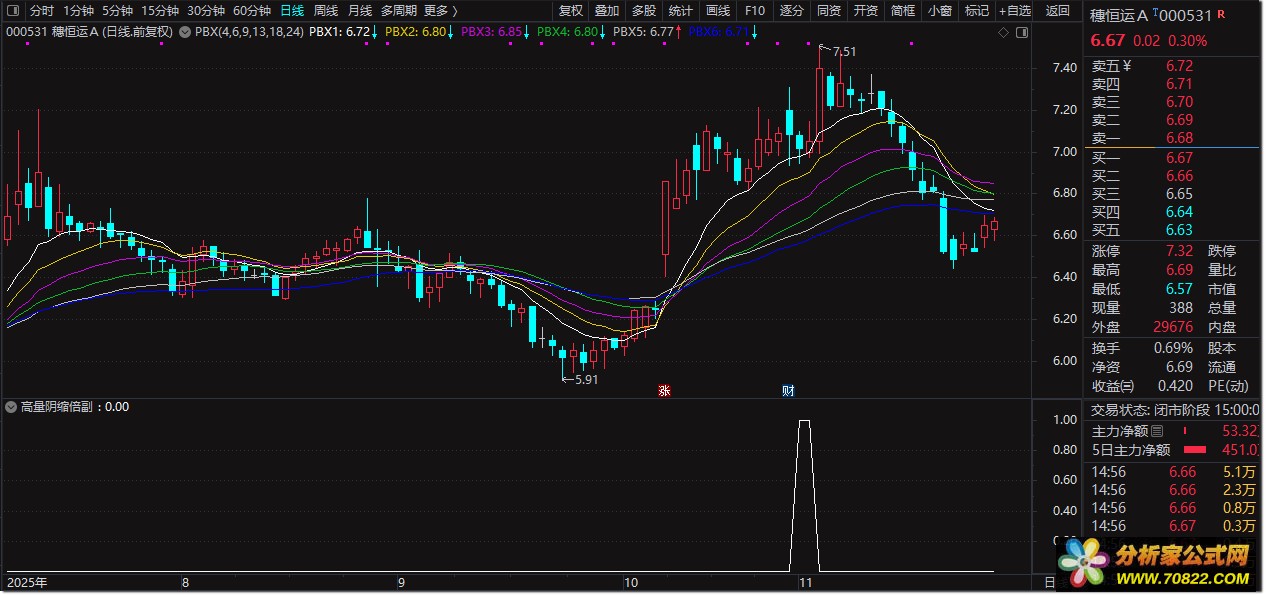Screen dimensions: 1266x595
Task: Switch to the 60分钟 period tab
Action: click(251, 11)
